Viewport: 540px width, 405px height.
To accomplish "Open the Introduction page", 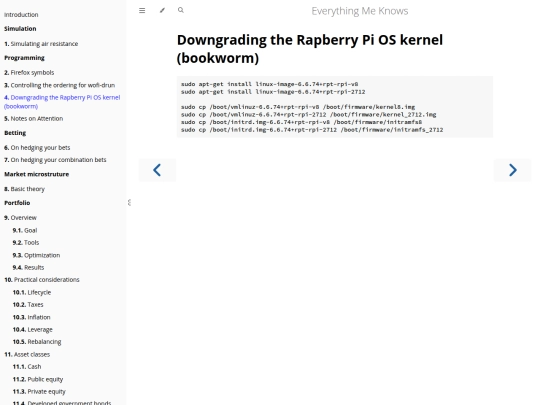I will point(21,15).
